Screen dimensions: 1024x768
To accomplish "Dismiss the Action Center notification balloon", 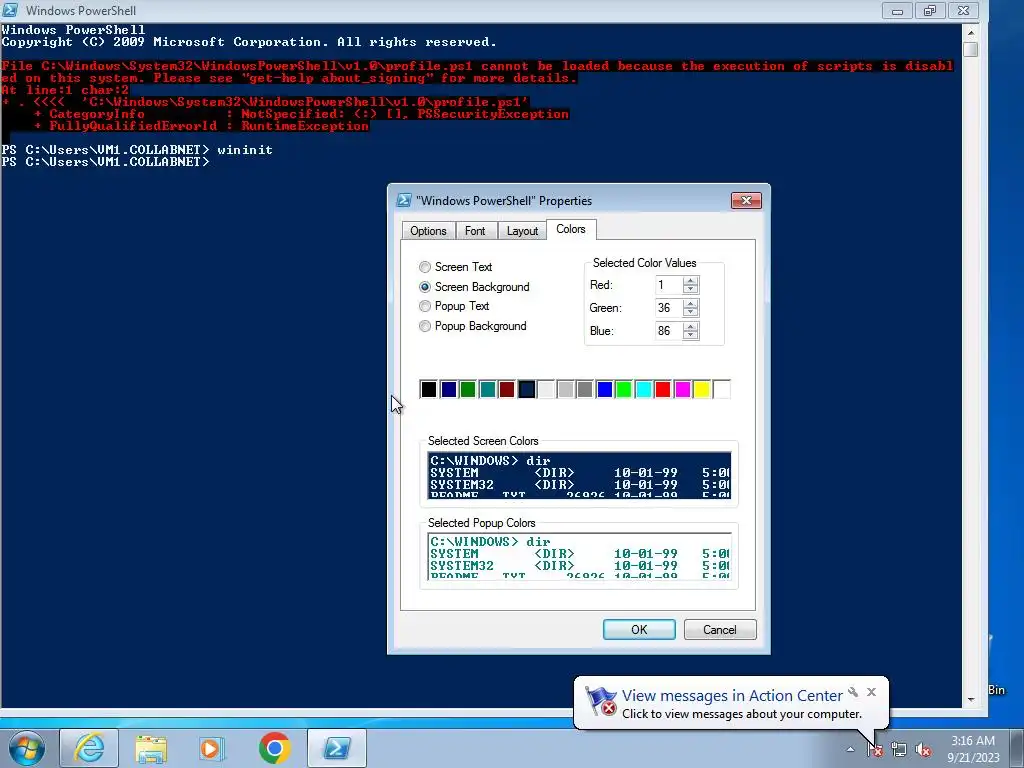I will tap(871, 692).
